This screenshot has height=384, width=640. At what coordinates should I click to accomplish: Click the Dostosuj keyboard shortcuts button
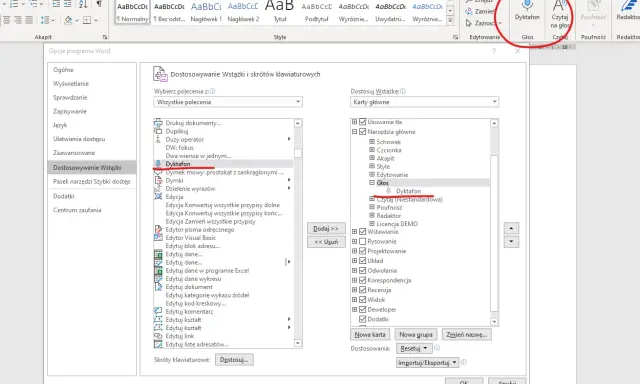(x=234, y=360)
